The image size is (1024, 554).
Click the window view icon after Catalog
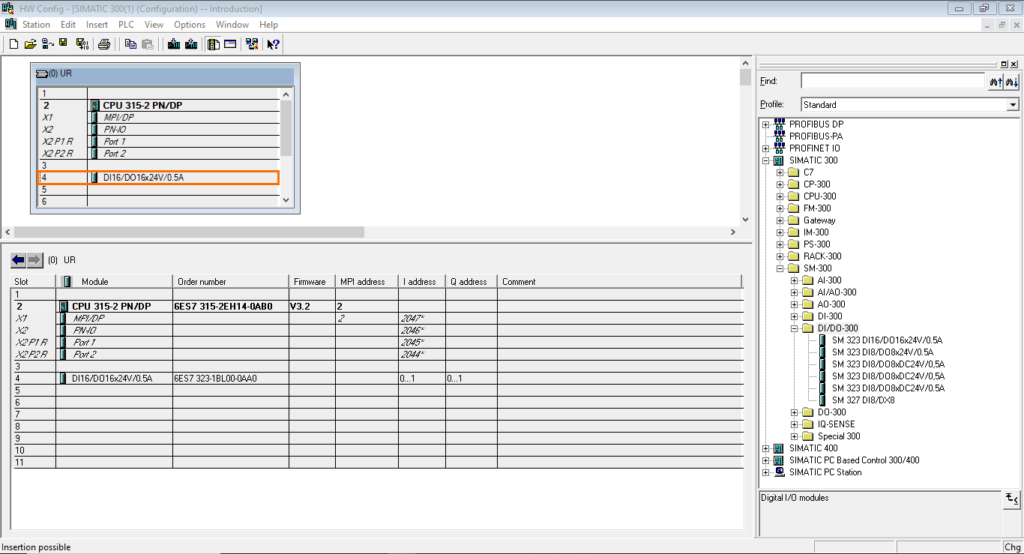[x=230, y=44]
